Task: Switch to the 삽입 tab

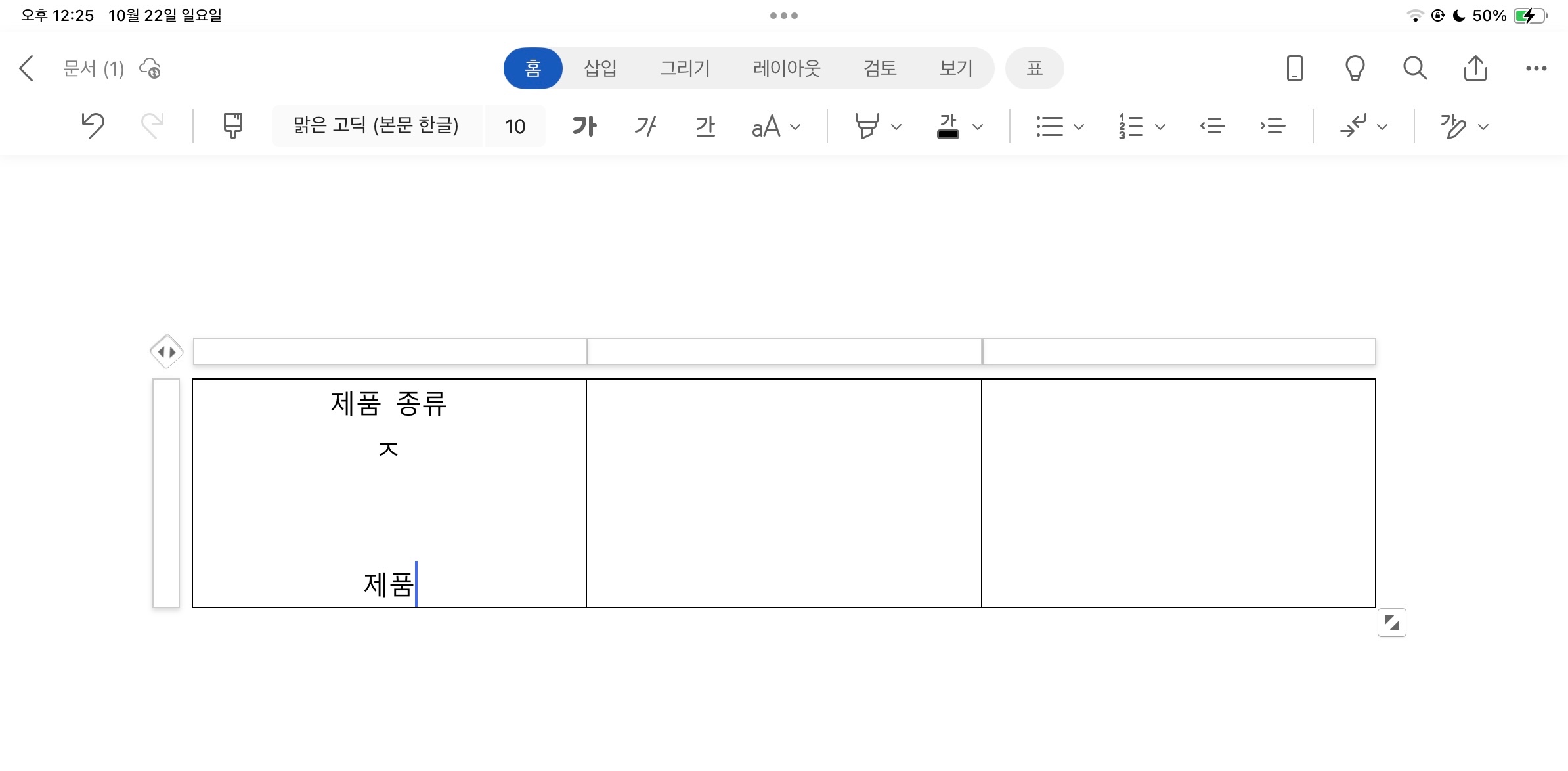Action: [x=600, y=68]
